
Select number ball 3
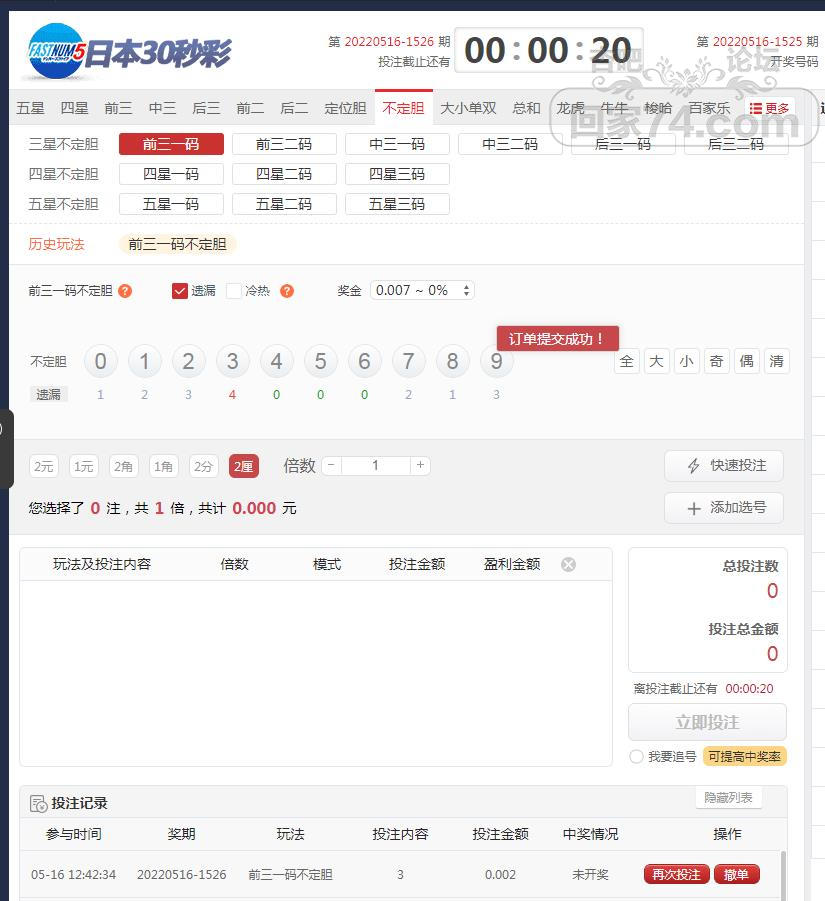click(x=232, y=361)
